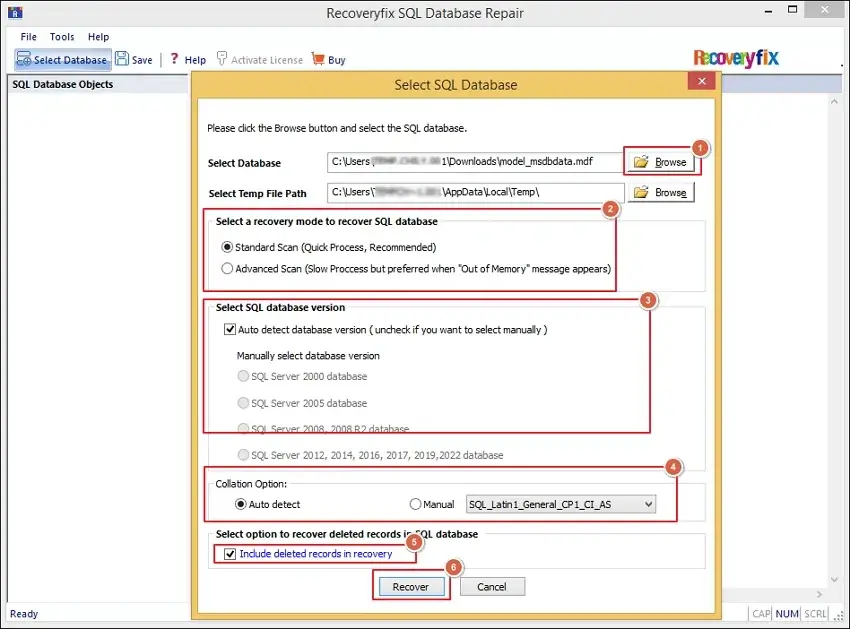Select SQL Server 2012-2022 database option
Image resolution: width=850 pixels, height=629 pixels.
click(x=243, y=455)
